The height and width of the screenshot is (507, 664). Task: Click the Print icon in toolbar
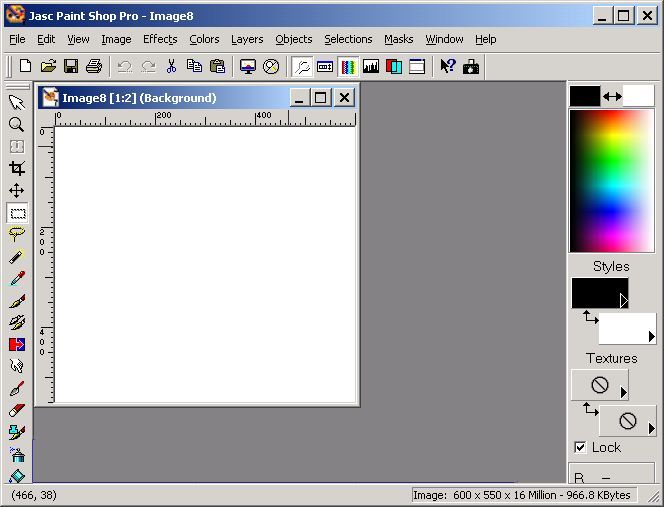94,66
